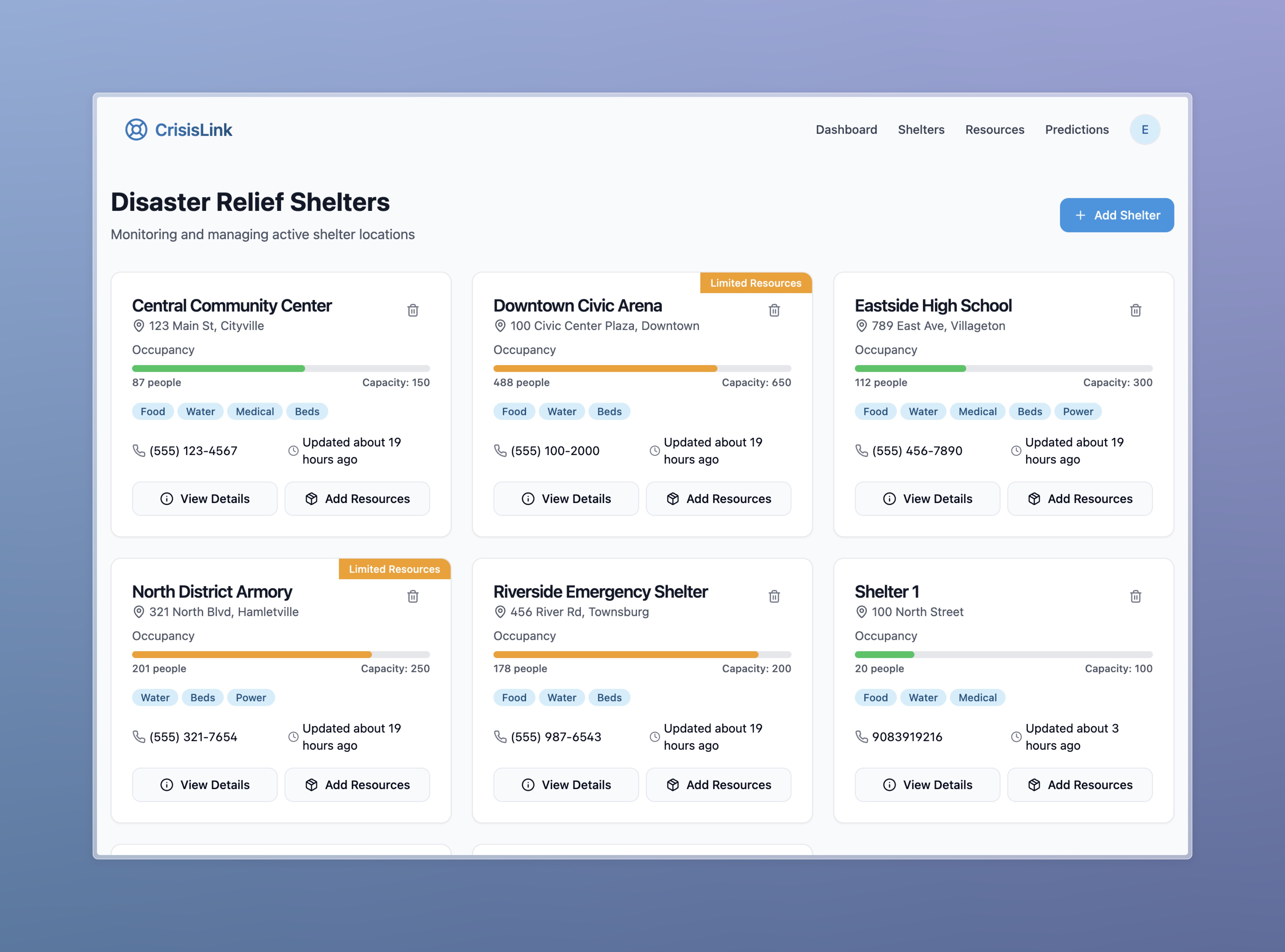View Details for Central Community Center
The image size is (1285, 952).
(205, 498)
